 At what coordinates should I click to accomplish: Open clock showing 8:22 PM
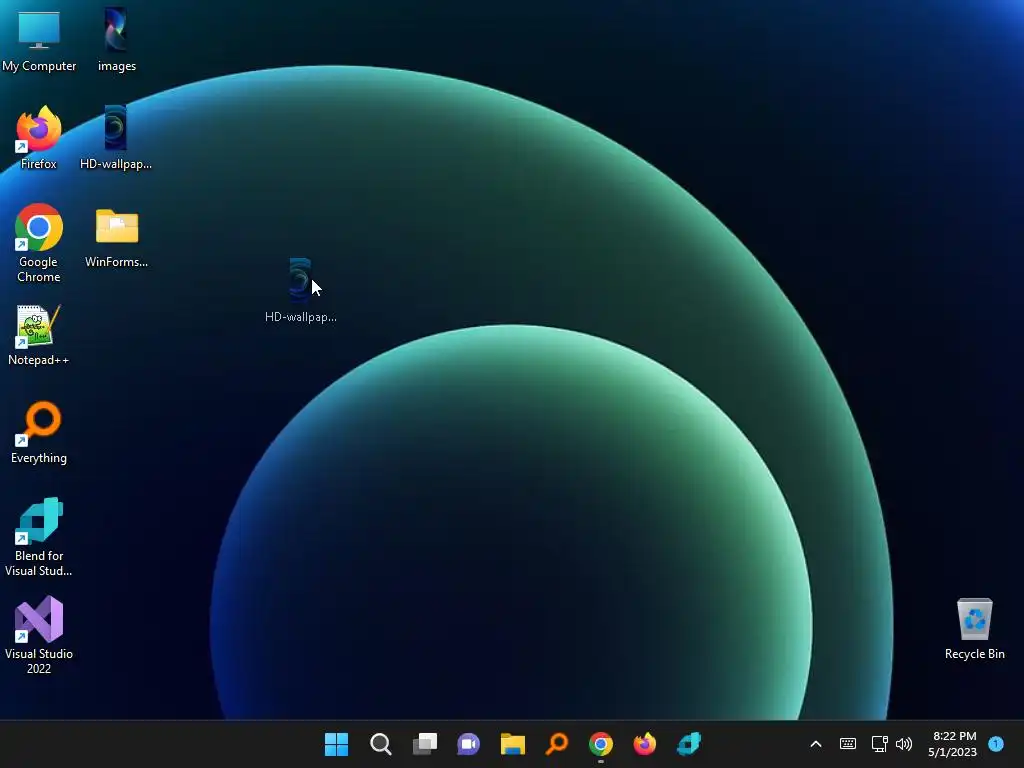(953, 744)
